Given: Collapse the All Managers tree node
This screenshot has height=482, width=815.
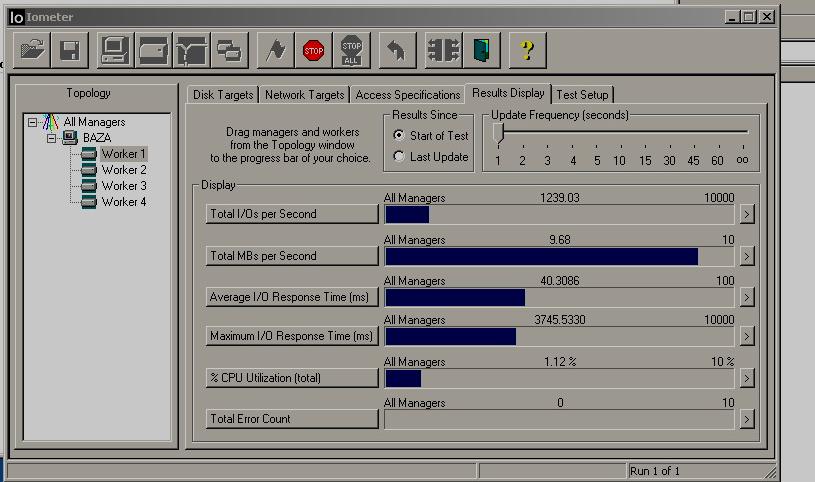Looking at the screenshot, I should [33, 122].
